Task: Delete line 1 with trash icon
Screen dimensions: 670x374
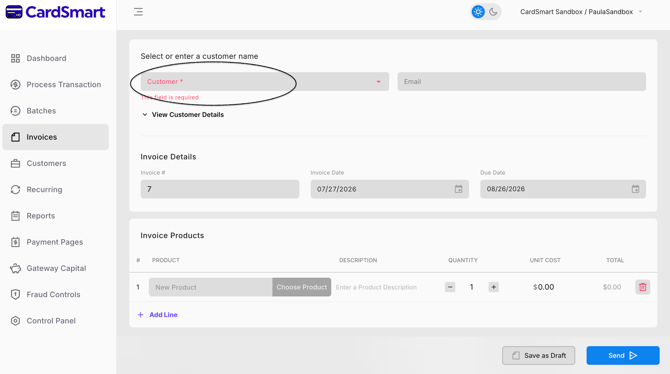Action: tap(643, 287)
